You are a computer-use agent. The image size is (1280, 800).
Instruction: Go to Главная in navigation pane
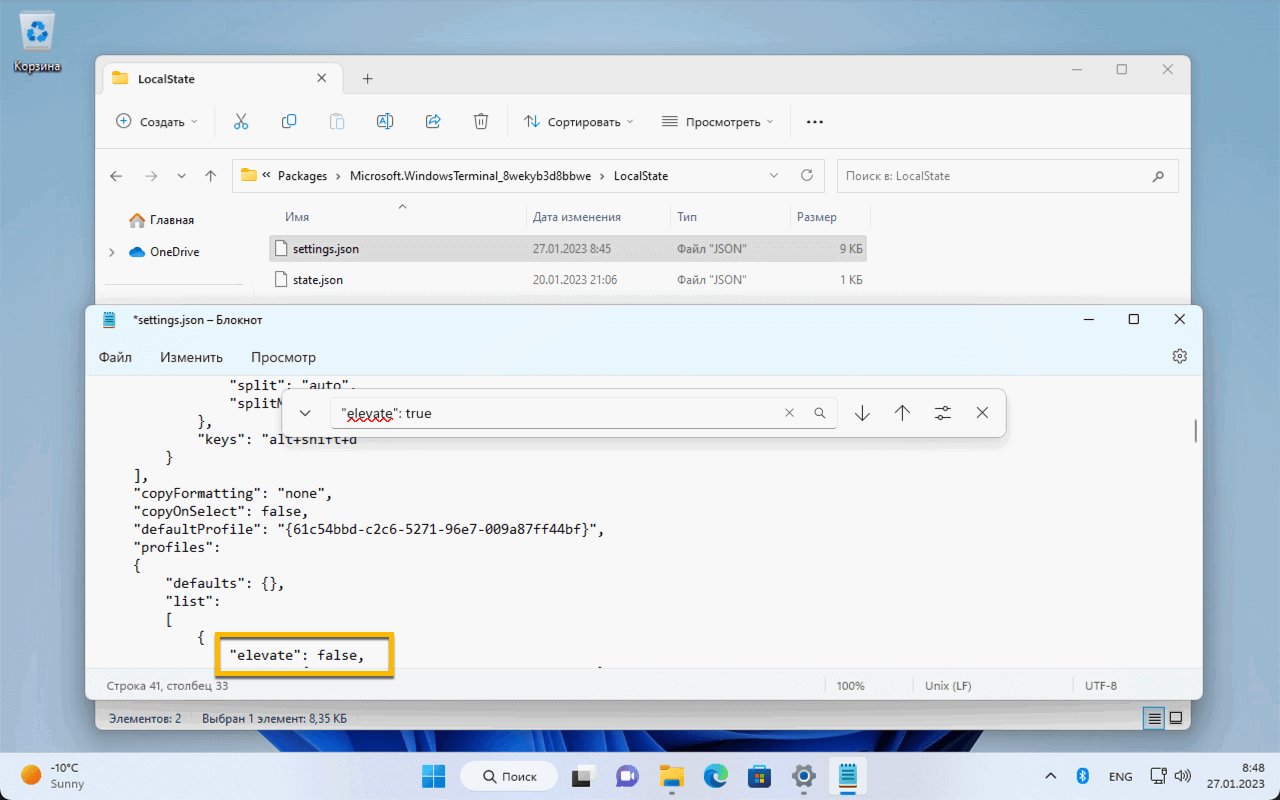[172, 220]
